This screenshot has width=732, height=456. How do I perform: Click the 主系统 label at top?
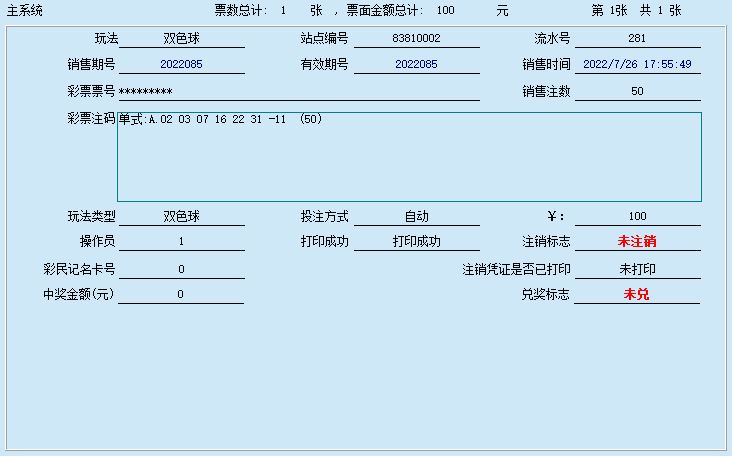click(x=25, y=11)
